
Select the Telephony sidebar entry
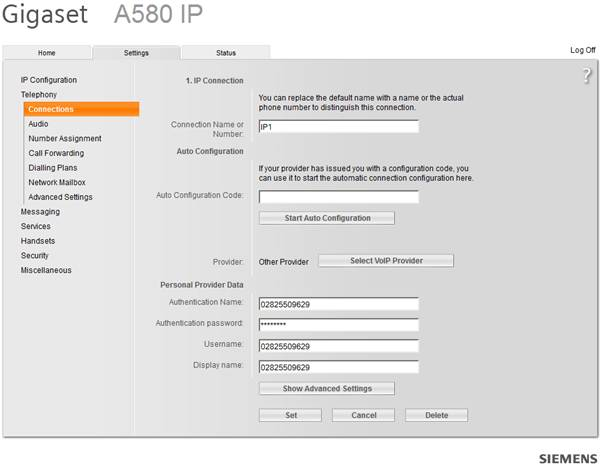(39, 94)
